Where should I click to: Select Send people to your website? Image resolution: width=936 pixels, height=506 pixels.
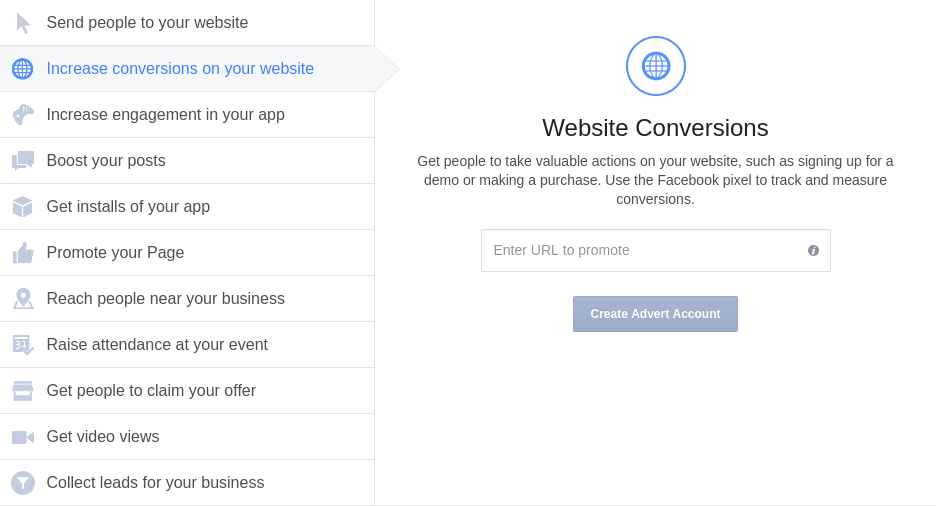[x=147, y=23]
